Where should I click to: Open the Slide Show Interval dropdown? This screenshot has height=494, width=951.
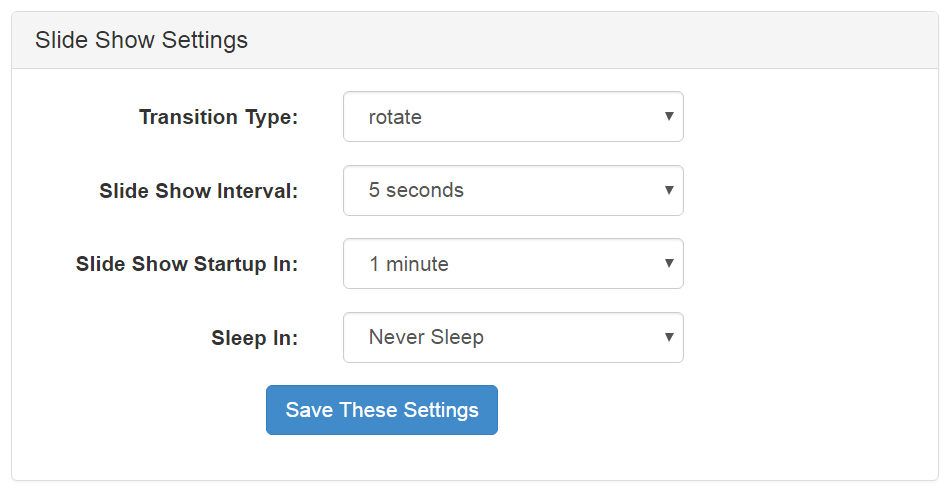(x=513, y=190)
